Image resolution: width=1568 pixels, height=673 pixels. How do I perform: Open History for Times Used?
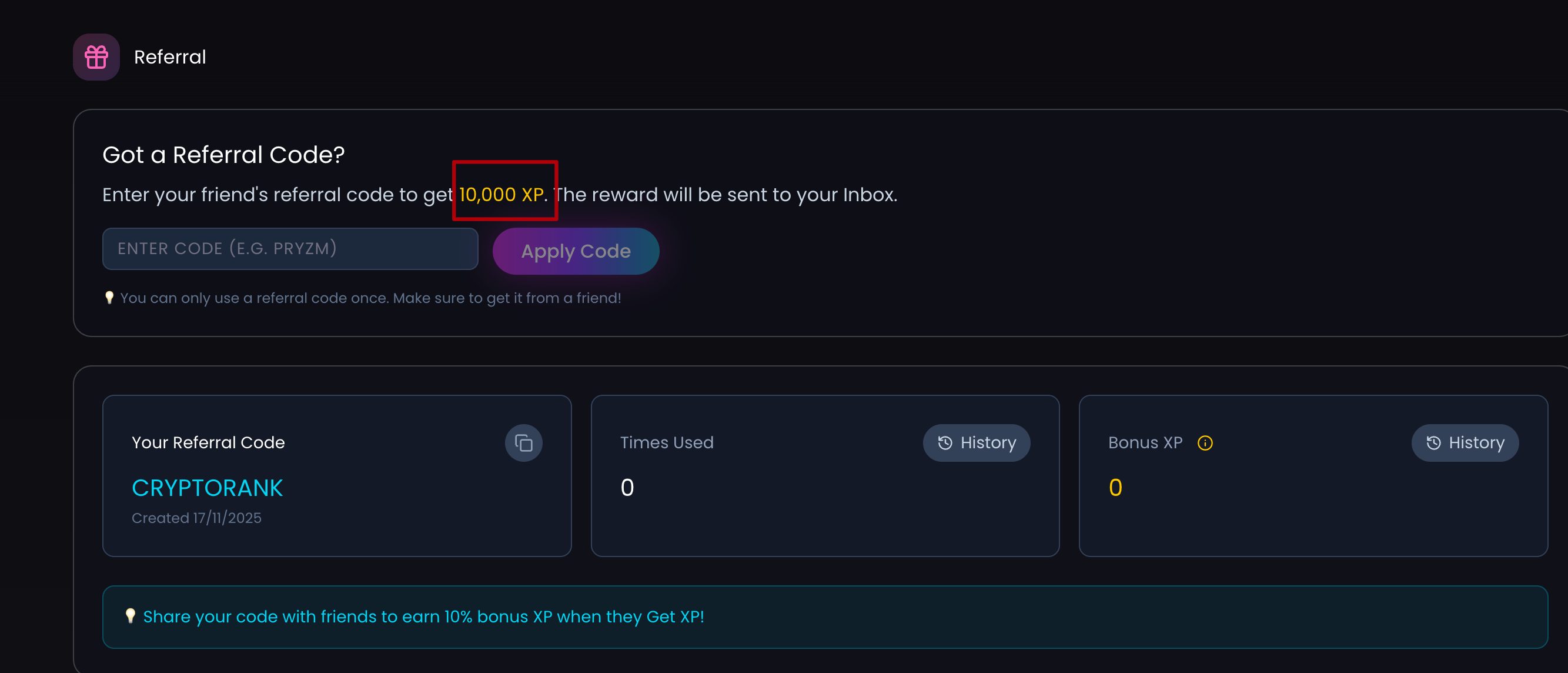pos(976,443)
